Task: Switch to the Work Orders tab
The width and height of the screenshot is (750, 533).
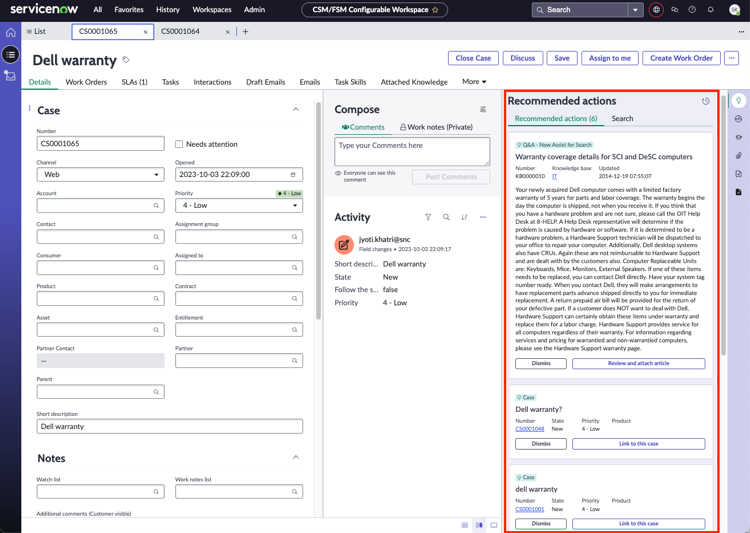Action: 86,82
